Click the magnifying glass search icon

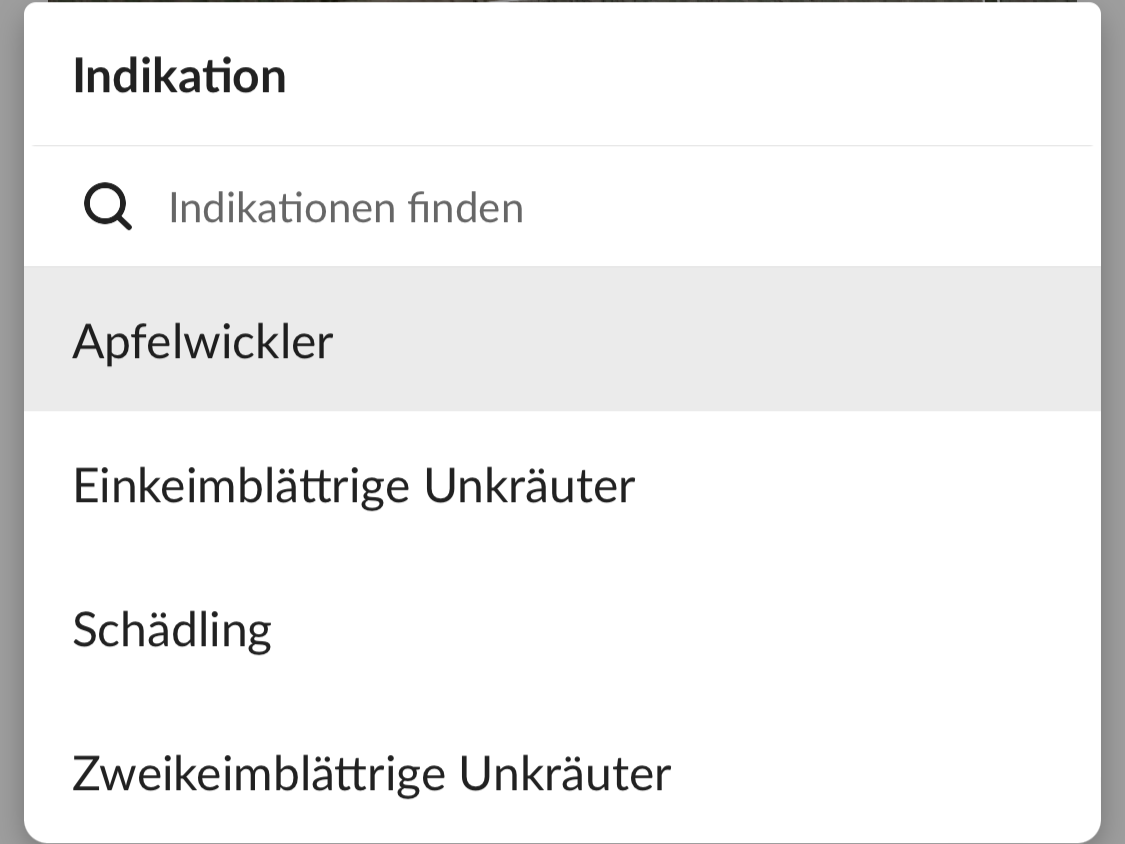(107, 208)
